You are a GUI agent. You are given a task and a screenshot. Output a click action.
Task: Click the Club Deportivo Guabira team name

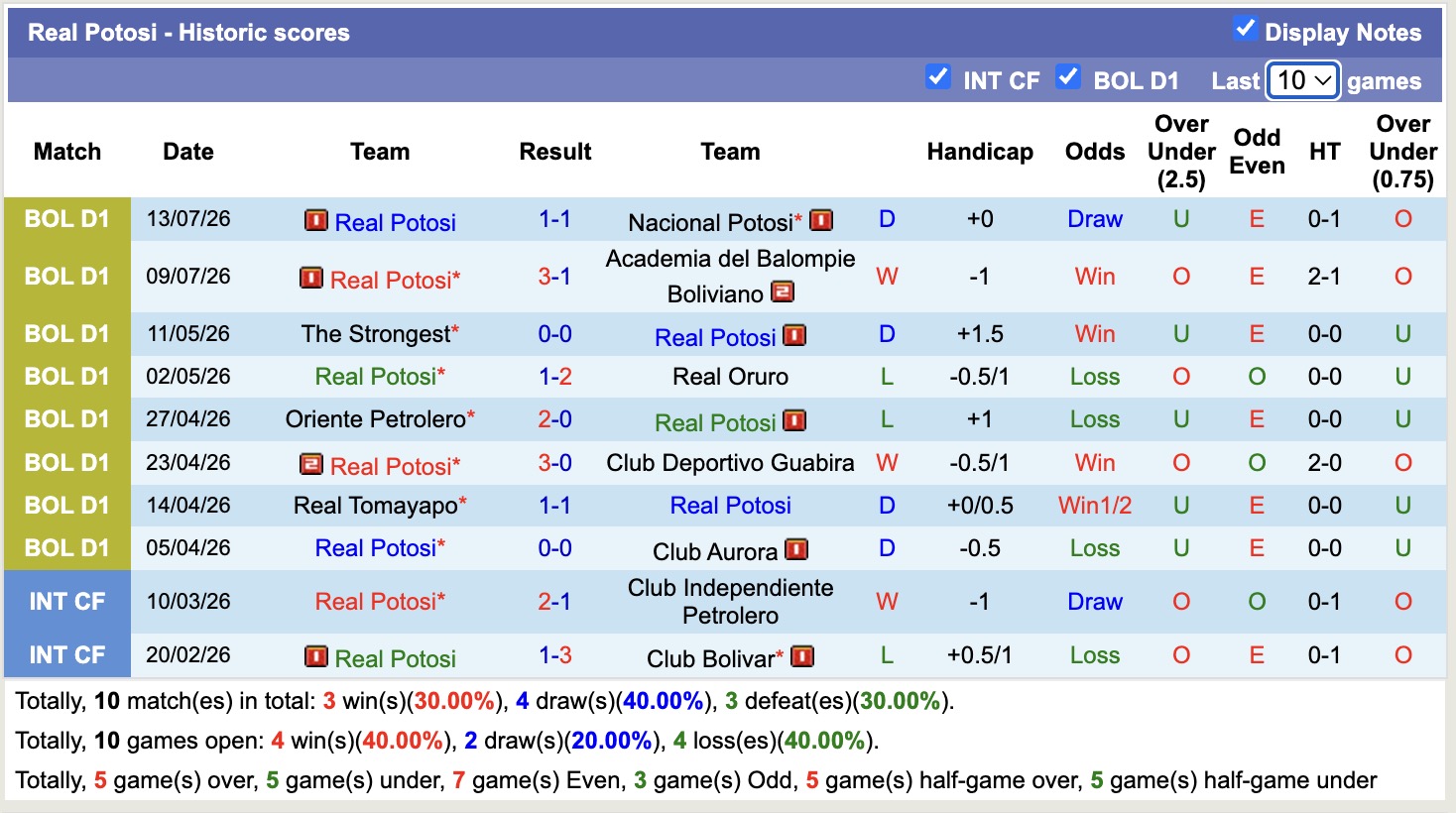[x=730, y=463]
